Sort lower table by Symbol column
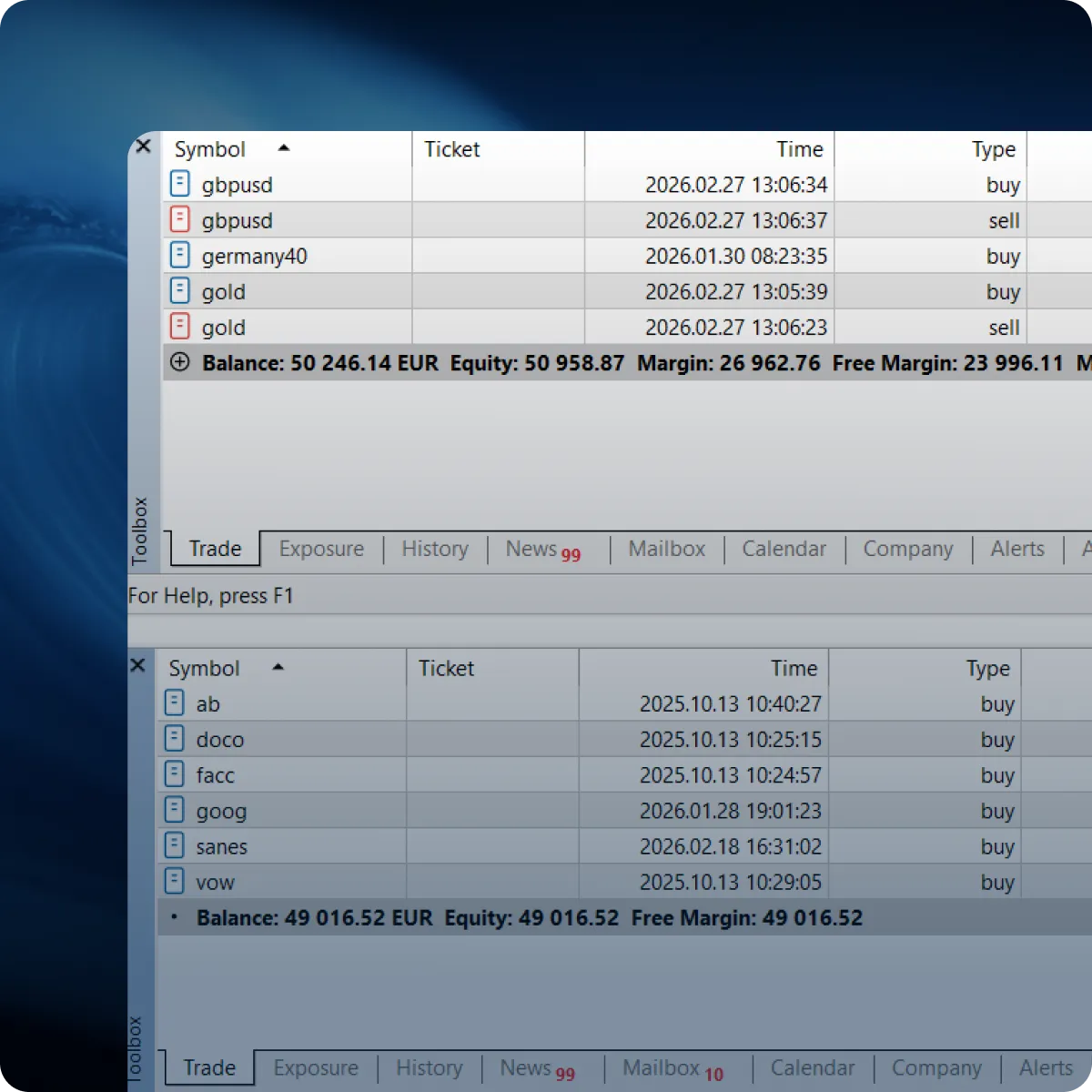Screen dimensions: 1092x1092 (205, 668)
